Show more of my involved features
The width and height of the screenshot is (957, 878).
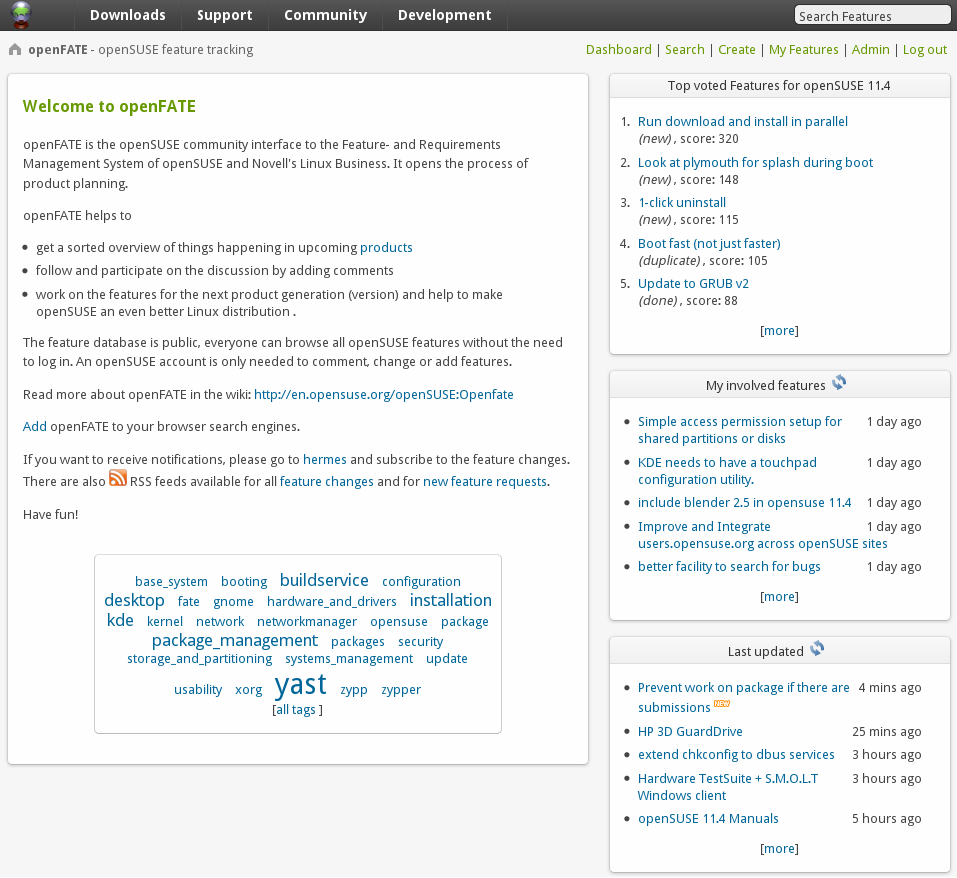[779, 597]
